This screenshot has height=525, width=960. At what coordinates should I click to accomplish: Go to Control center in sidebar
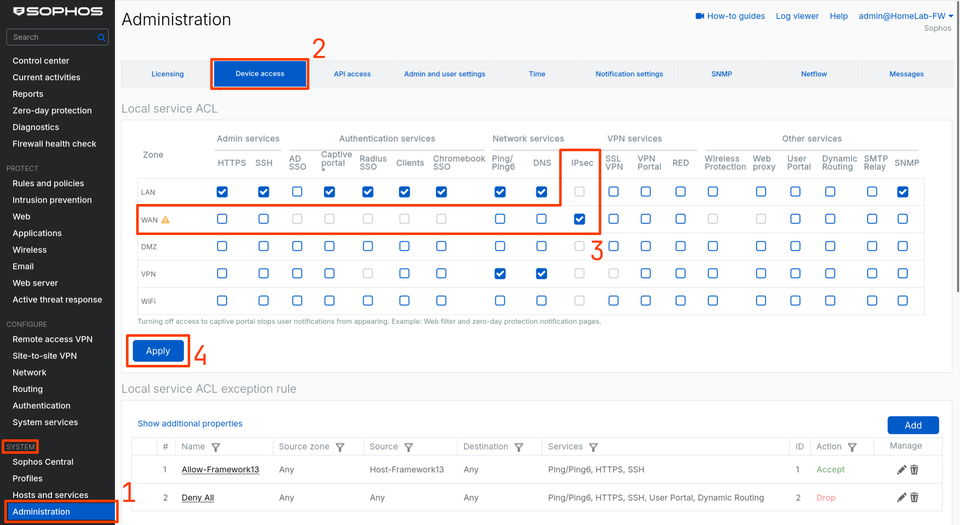point(41,61)
